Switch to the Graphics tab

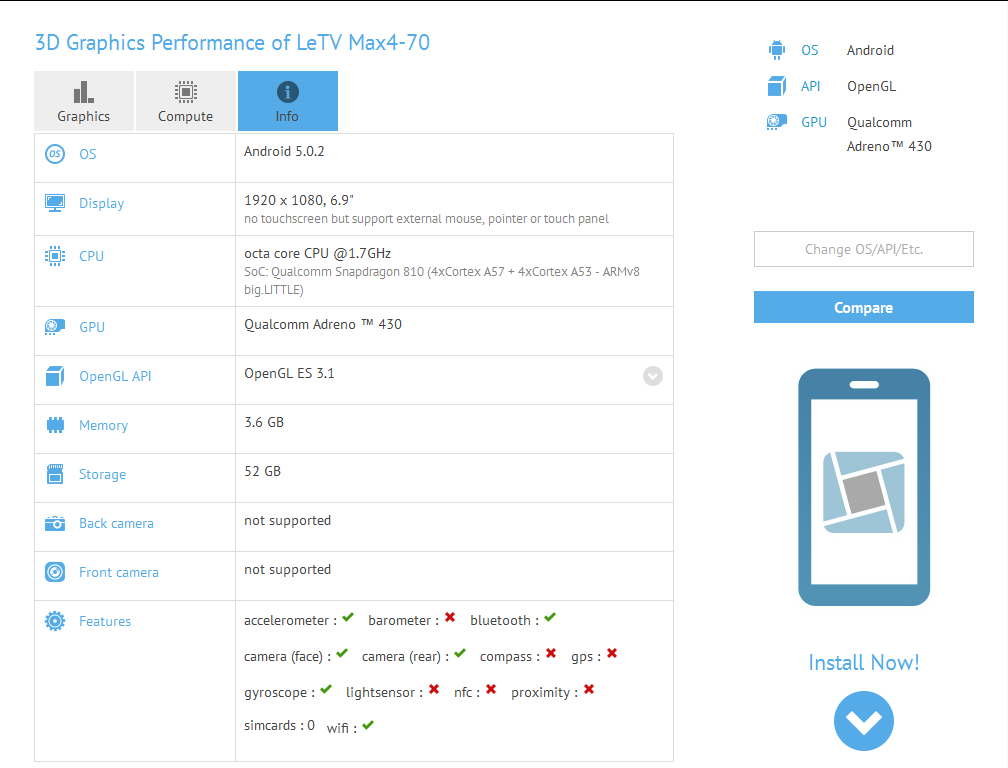click(x=84, y=101)
